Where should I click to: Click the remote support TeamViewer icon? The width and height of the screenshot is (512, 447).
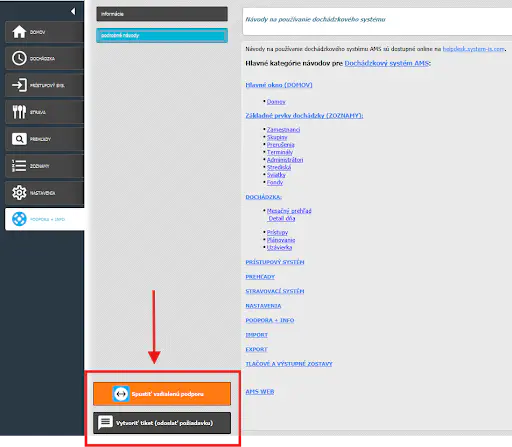point(121,394)
